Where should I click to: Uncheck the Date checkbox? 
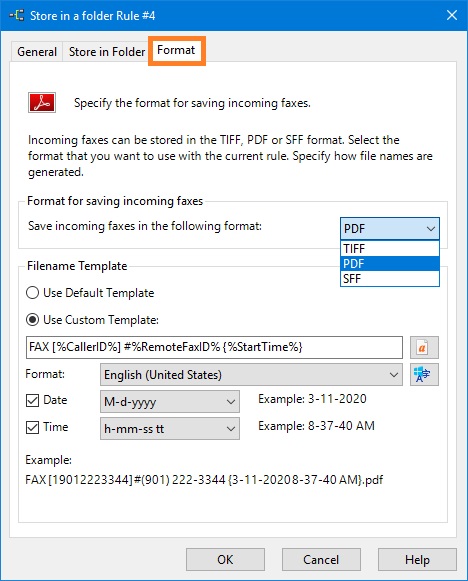click(33, 401)
